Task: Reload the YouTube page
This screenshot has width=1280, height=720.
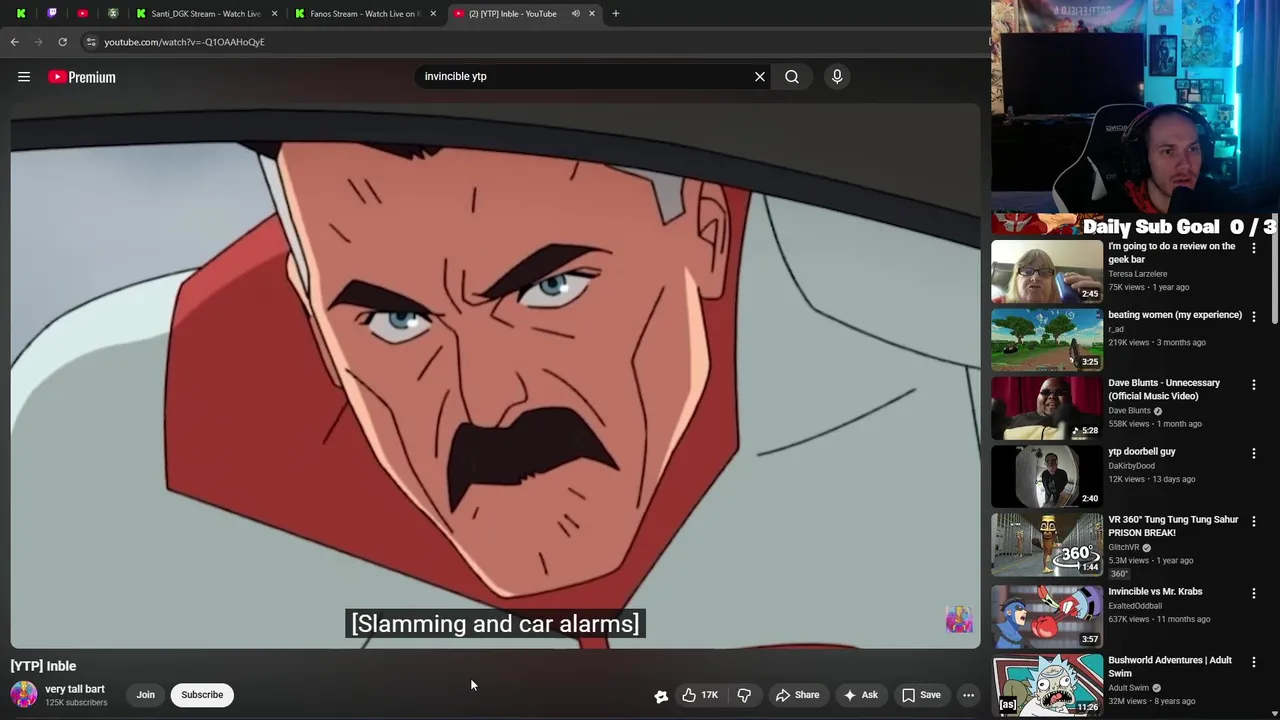Action: [x=62, y=42]
